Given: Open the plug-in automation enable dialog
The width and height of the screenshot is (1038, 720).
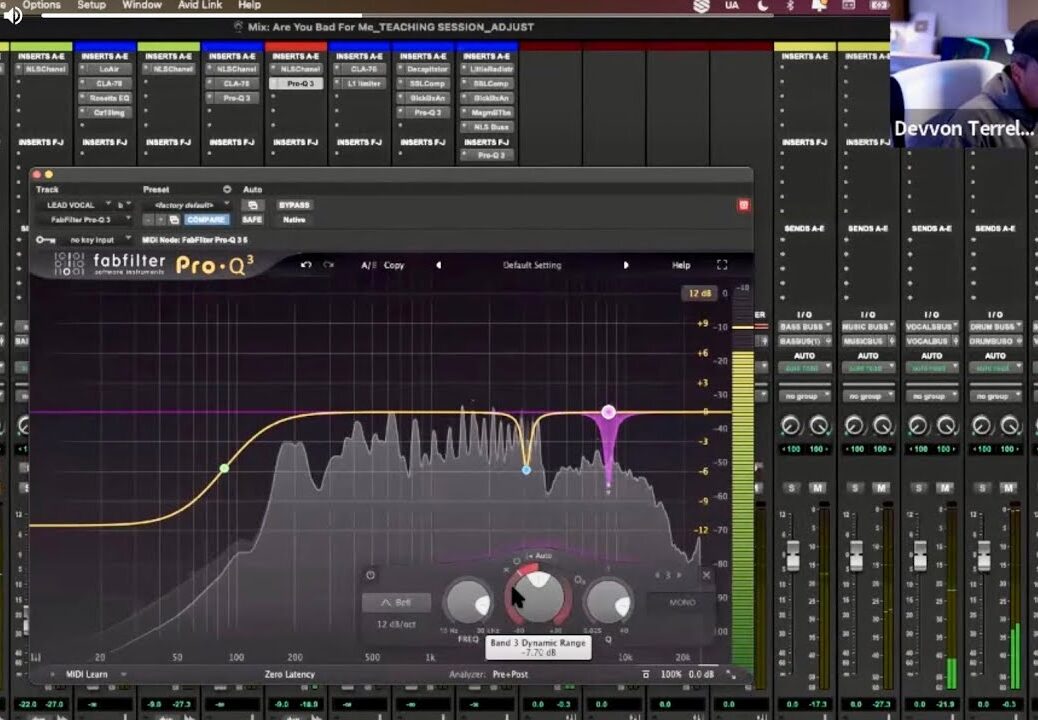Looking at the screenshot, I should [x=253, y=205].
